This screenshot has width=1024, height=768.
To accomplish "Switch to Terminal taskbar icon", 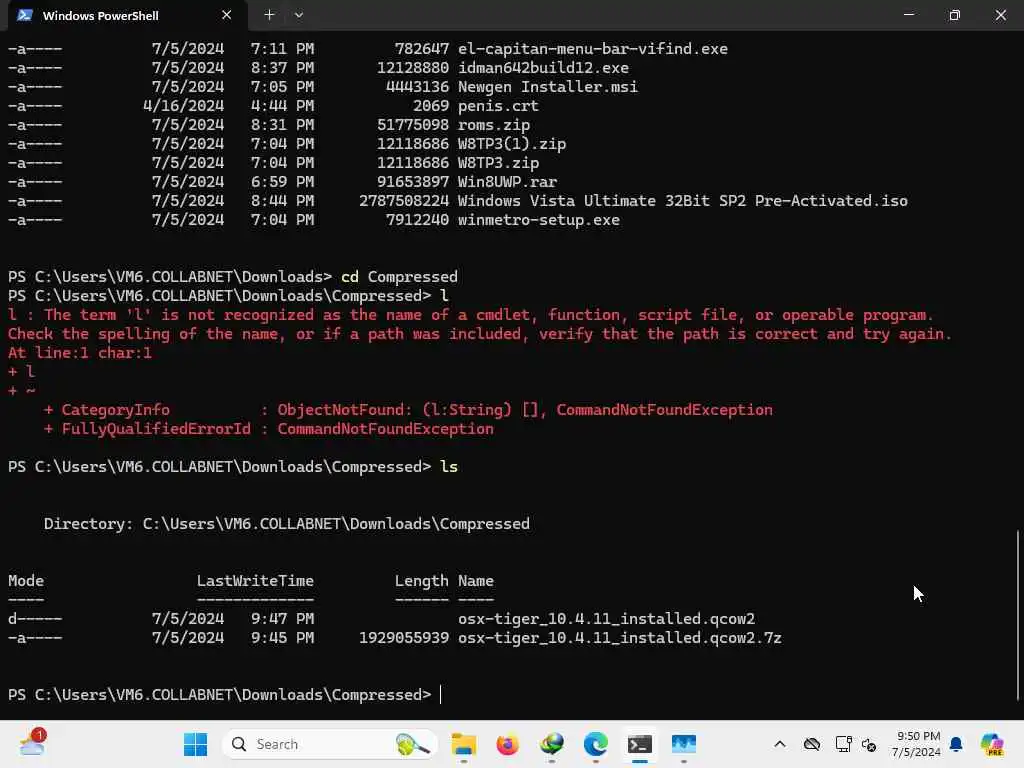I will (639, 744).
